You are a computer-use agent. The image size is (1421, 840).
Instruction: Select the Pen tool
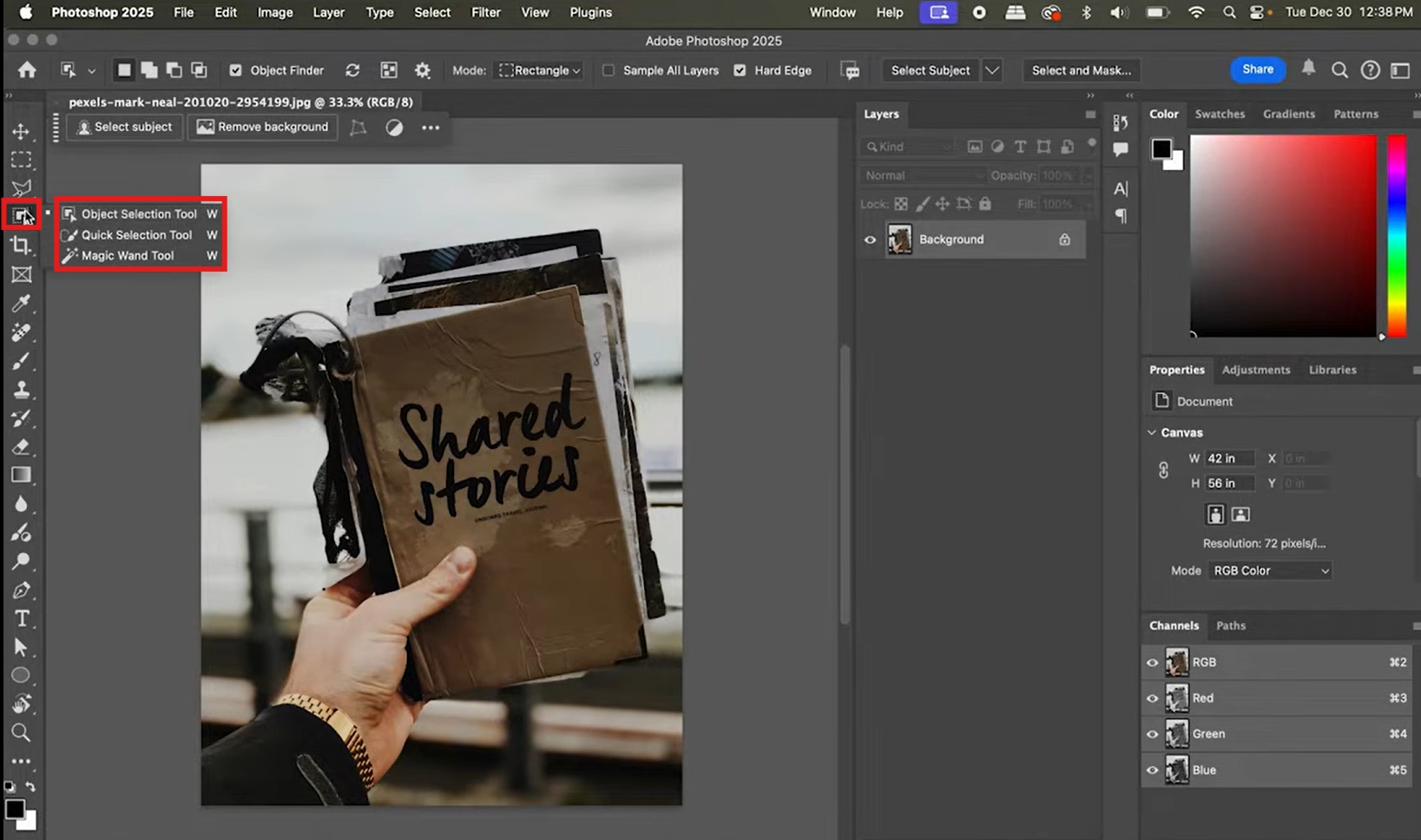click(21, 590)
